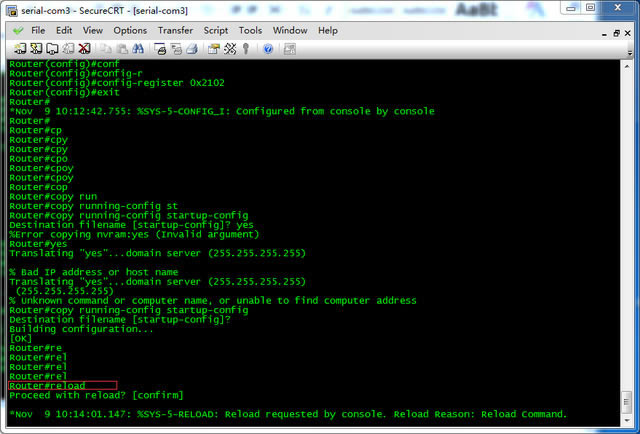Expand the toolbar overflow arrow
640x434 pixels.
pyautogui.click(x=630, y=53)
